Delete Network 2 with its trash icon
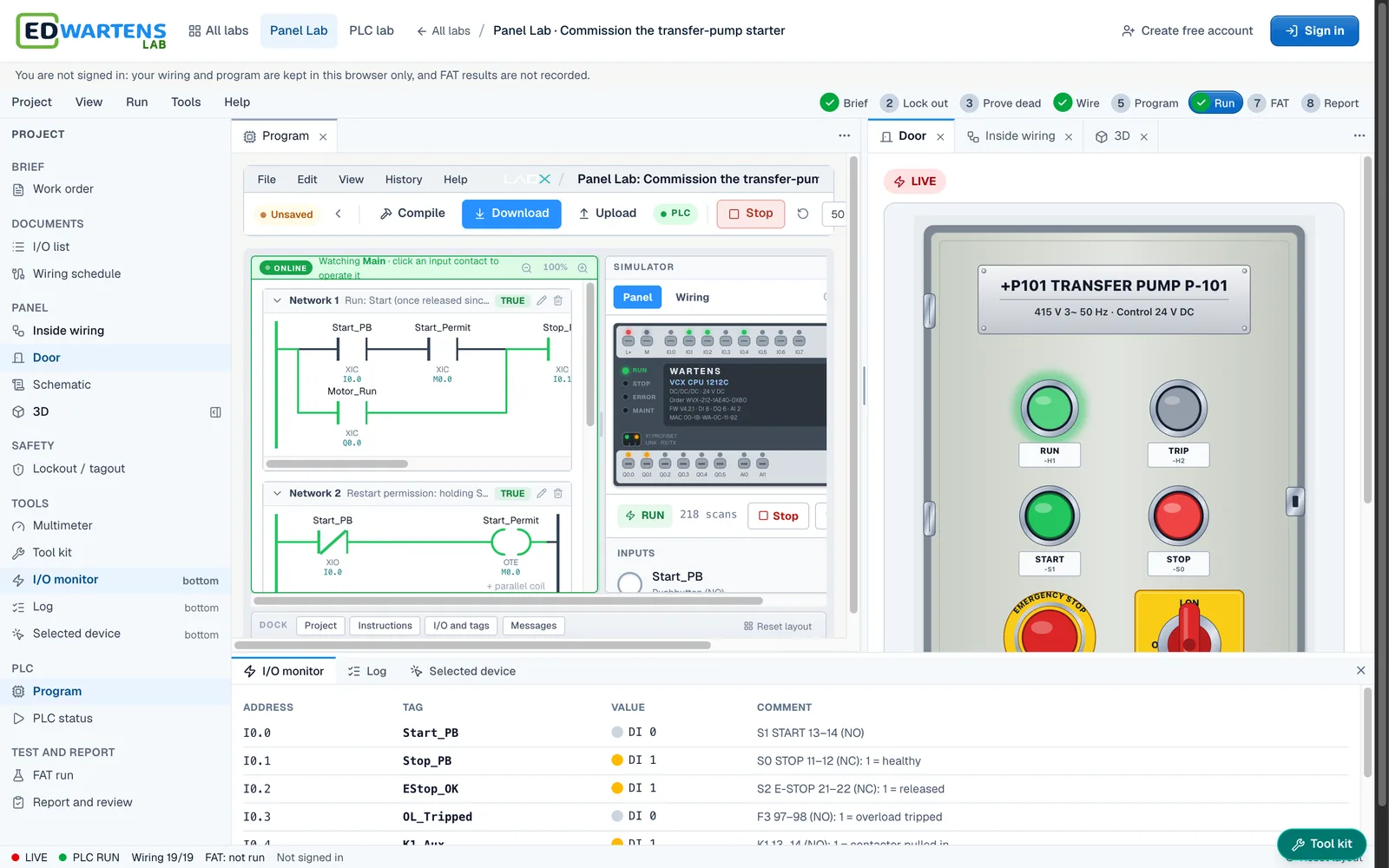This screenshot has height=868, width=1389. coord(558,493)
